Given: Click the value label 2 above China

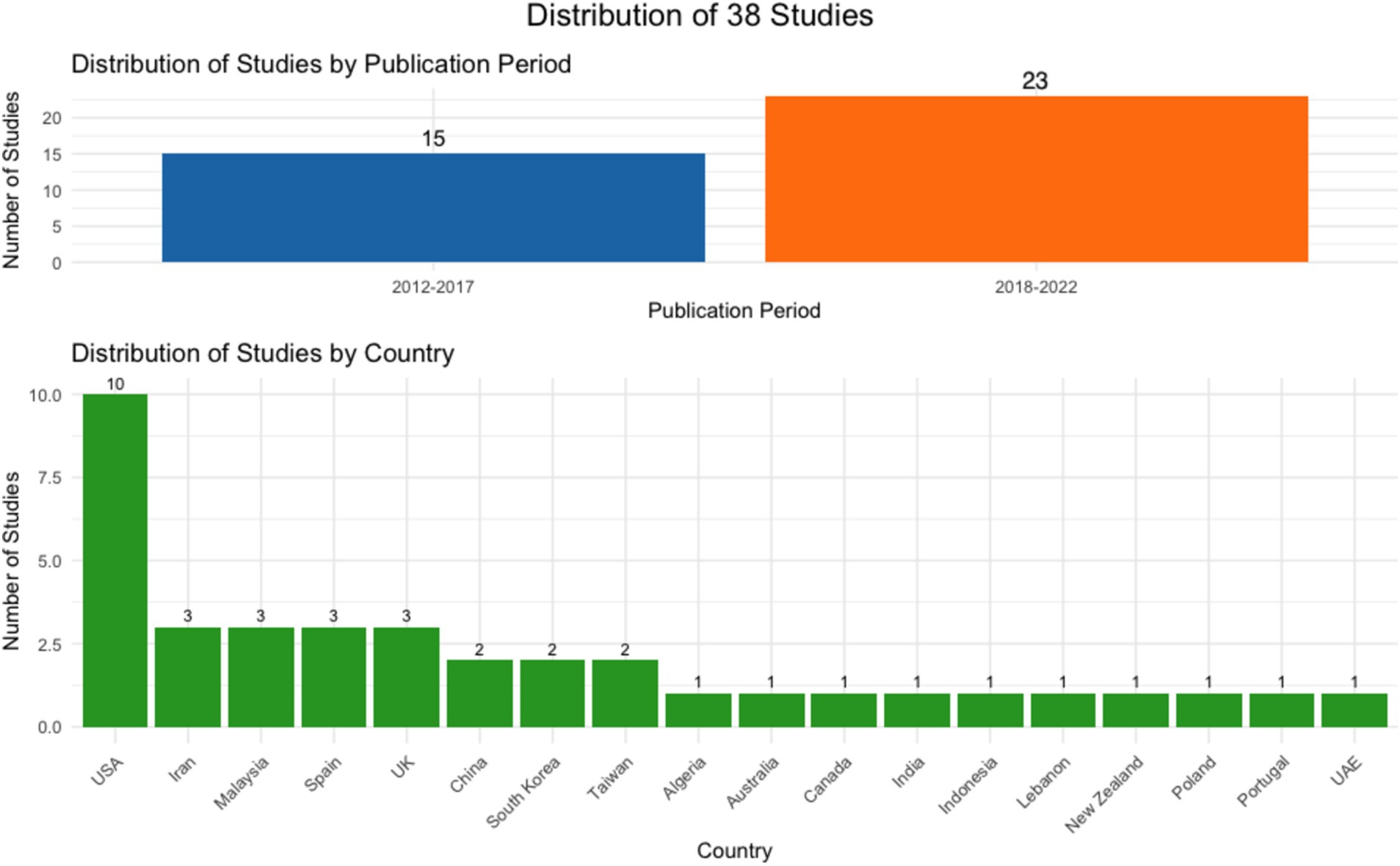Looking at the screenshot, I should pos(479,650).
